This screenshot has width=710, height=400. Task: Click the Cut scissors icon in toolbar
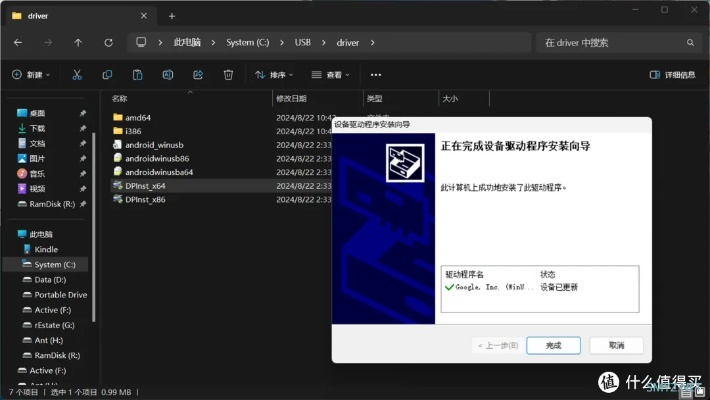78,75
